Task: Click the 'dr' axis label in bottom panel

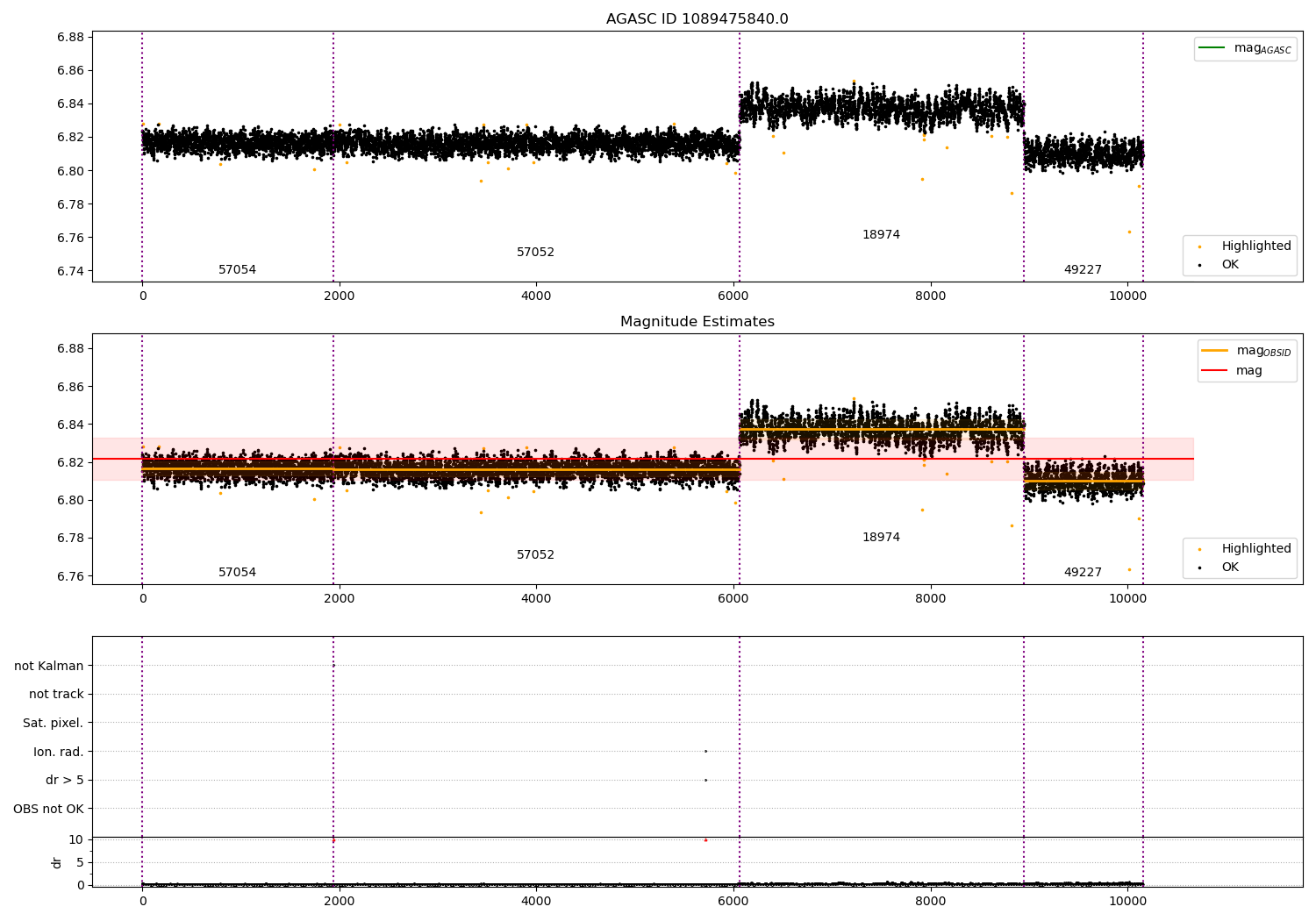Action: 57,862
